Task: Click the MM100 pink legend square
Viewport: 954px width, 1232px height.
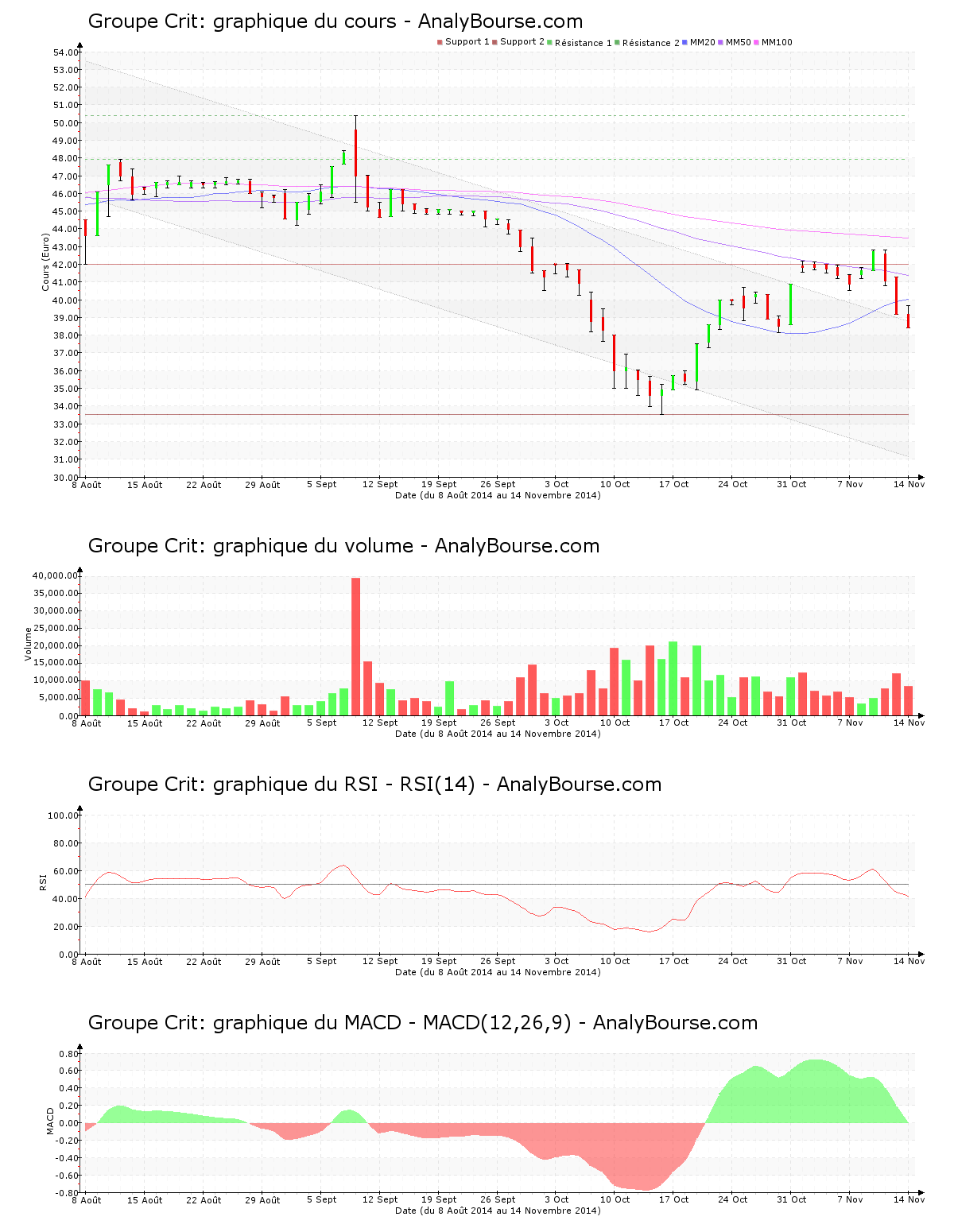Action: coord(756,42)
